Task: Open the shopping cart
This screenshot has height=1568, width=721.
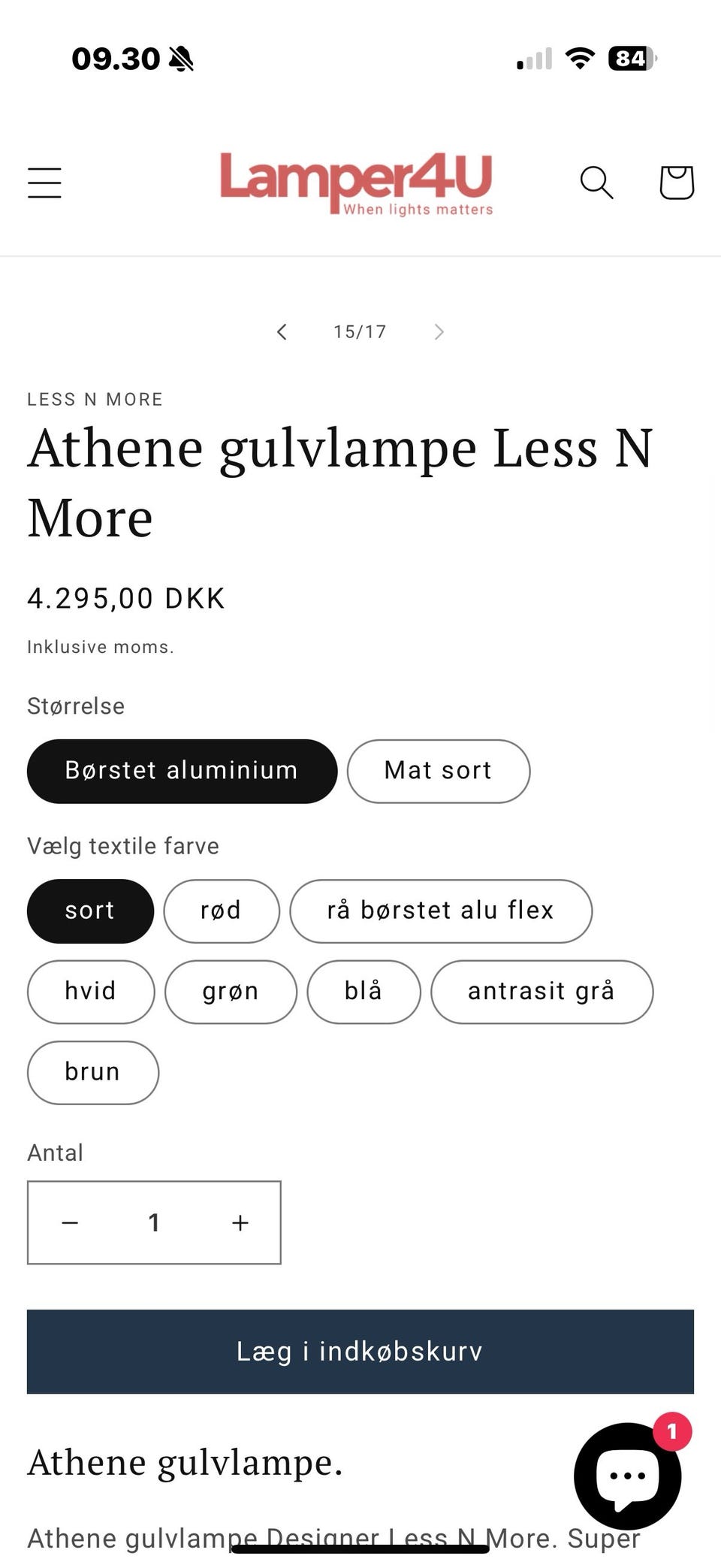Action: 675,183
